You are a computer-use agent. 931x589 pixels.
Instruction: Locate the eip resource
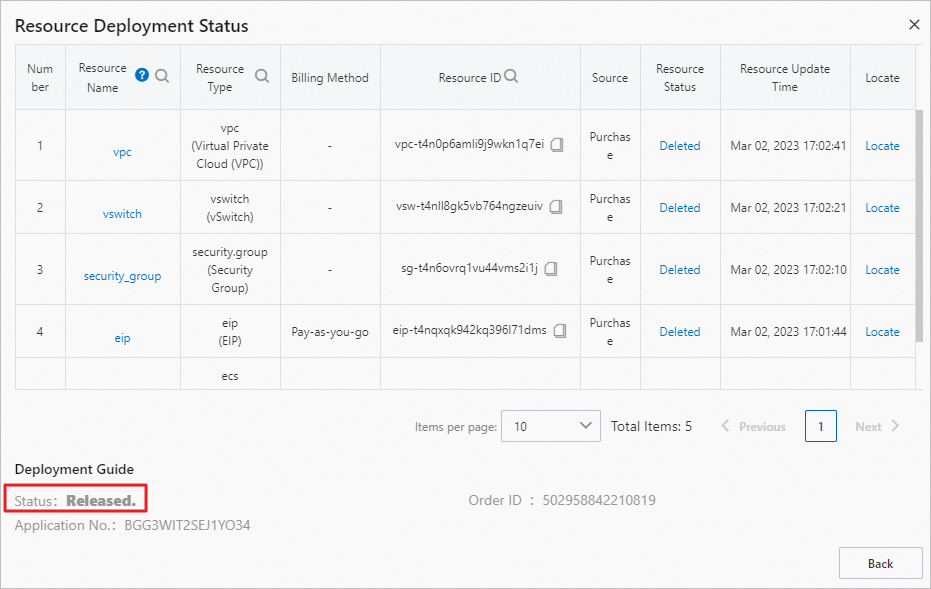tap(882, 332)
